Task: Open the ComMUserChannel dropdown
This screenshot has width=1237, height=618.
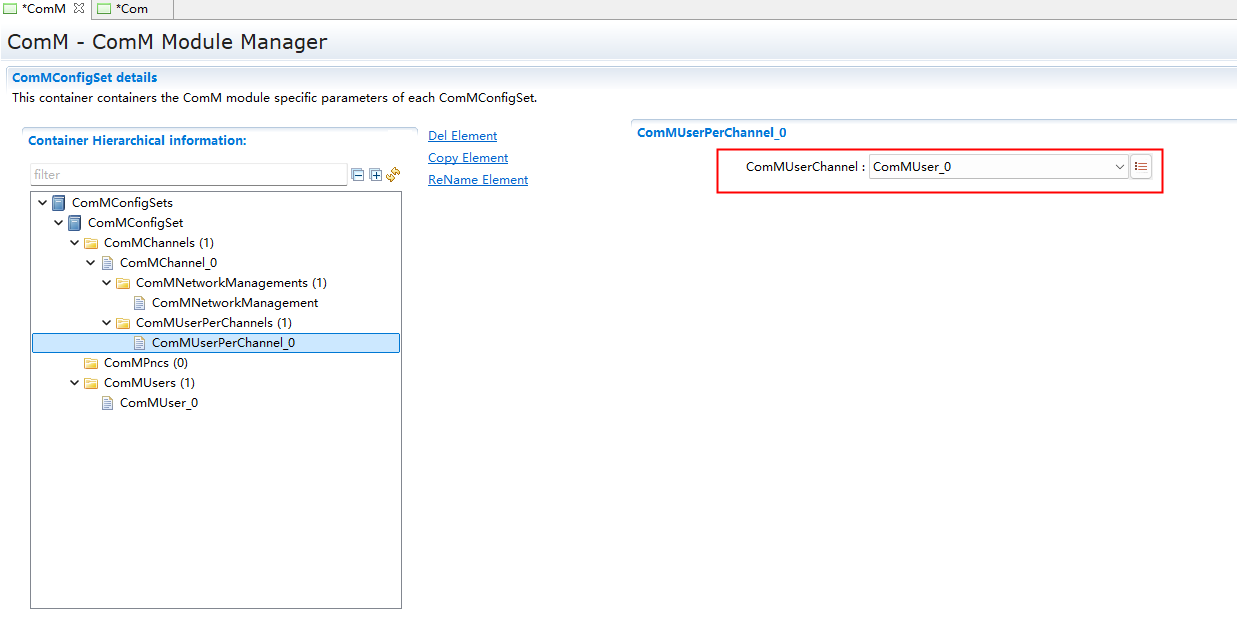Action: pyautogui.click(x=1120, y=167)
